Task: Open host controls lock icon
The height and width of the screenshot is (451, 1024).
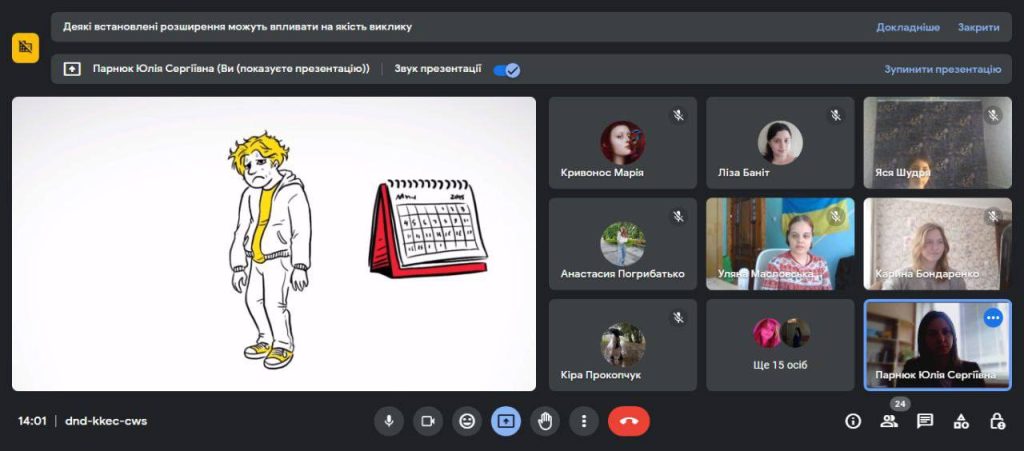Action: coord(997,421)
